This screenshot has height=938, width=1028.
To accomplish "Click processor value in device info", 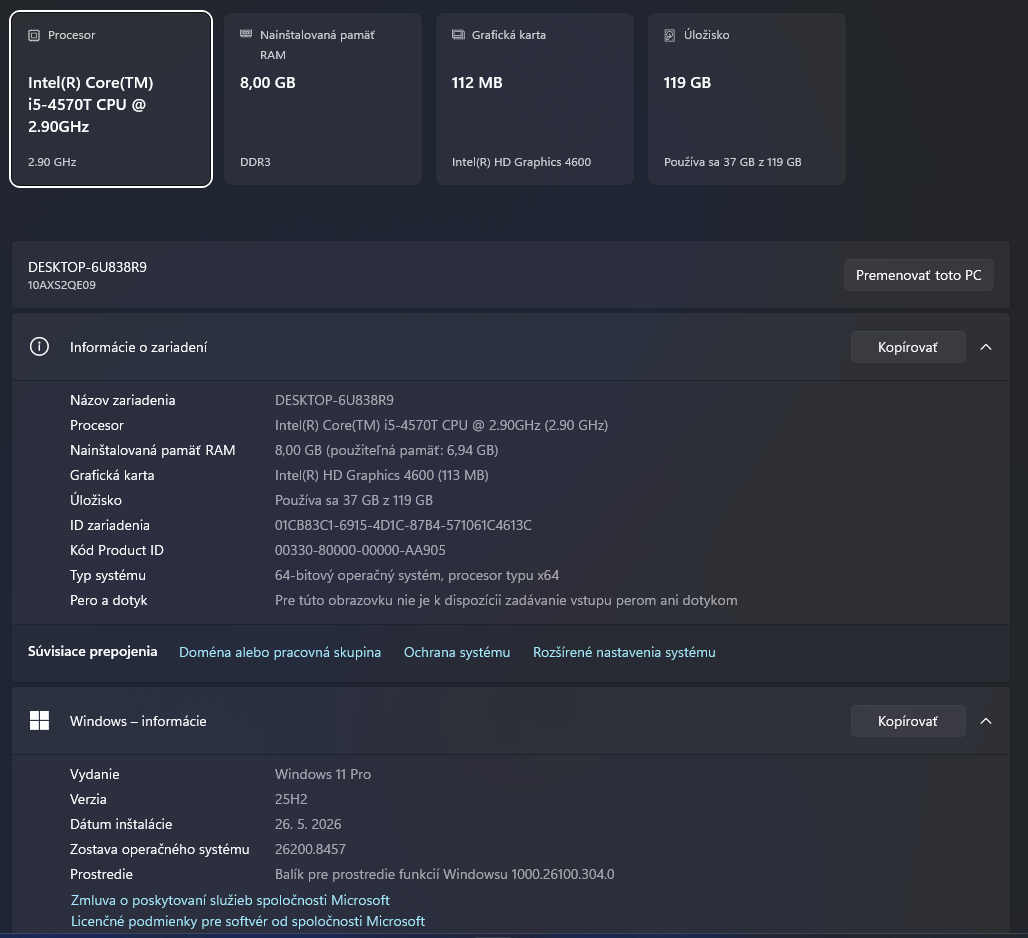I will [x=441, y=425].
